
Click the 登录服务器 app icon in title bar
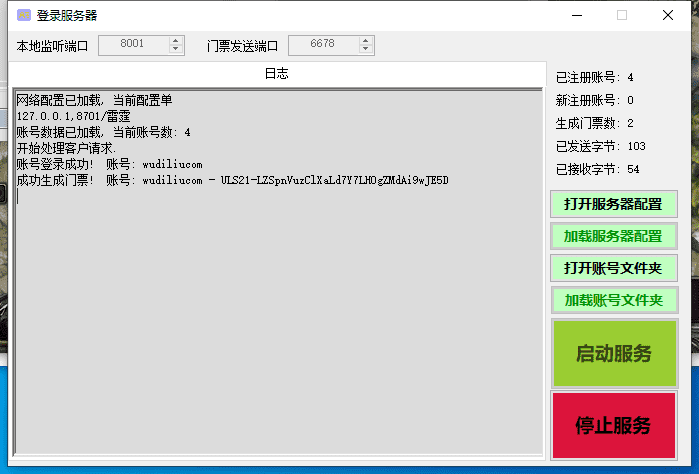click(x=24, y=15)
